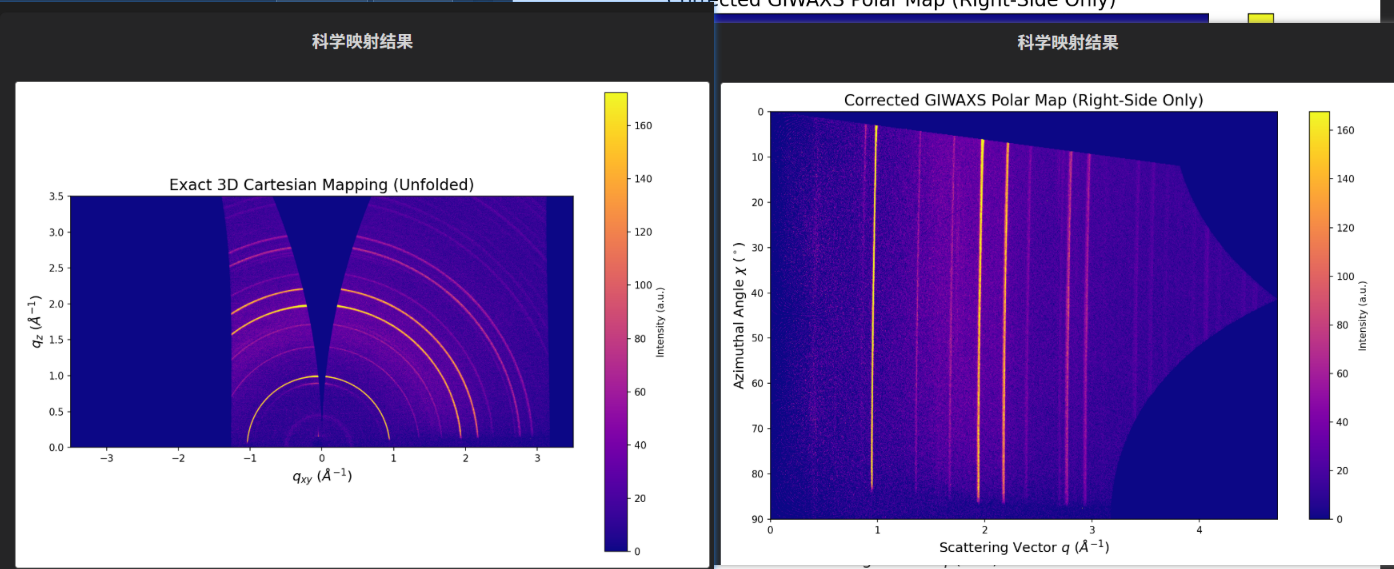The height and width of the screenshot is (569, 1394).
Task: Click the Scattering Vector q axis label
Action: click(x=1023, y=547)
